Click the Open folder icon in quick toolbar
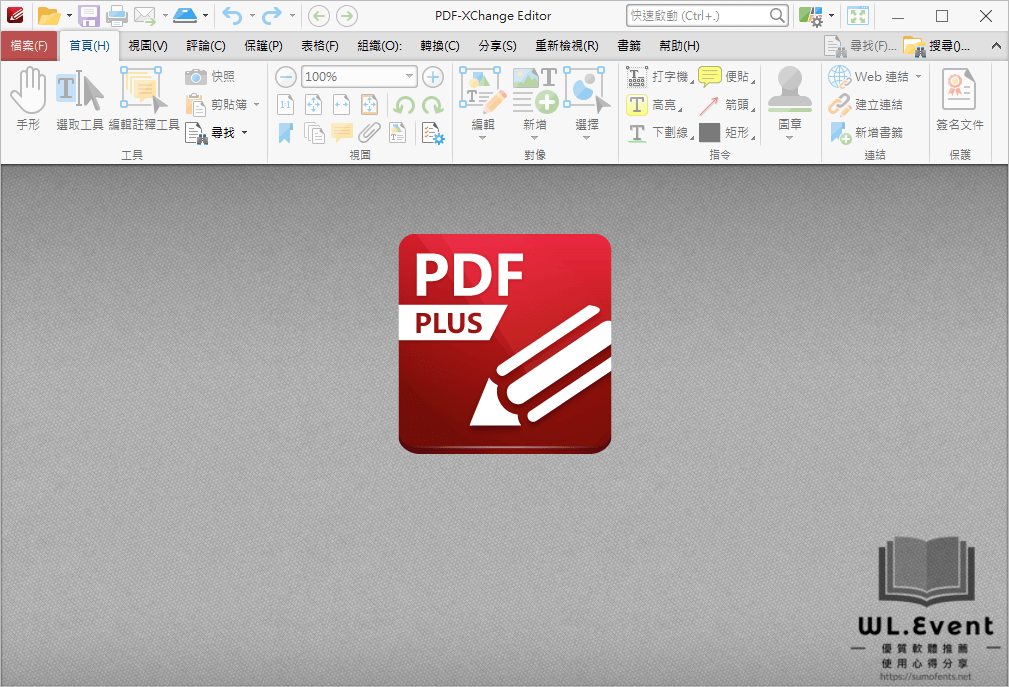 click(49, 15)
